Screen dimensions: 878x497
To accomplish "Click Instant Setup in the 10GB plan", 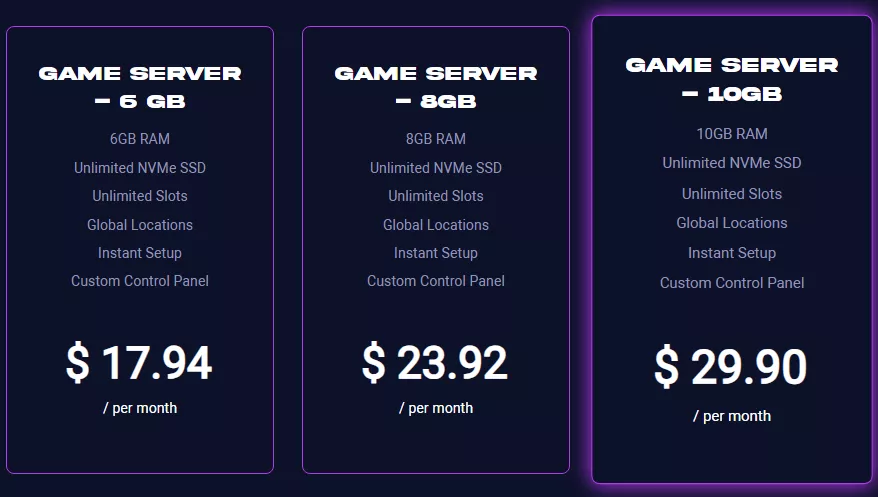I will (x=732, y=253).
